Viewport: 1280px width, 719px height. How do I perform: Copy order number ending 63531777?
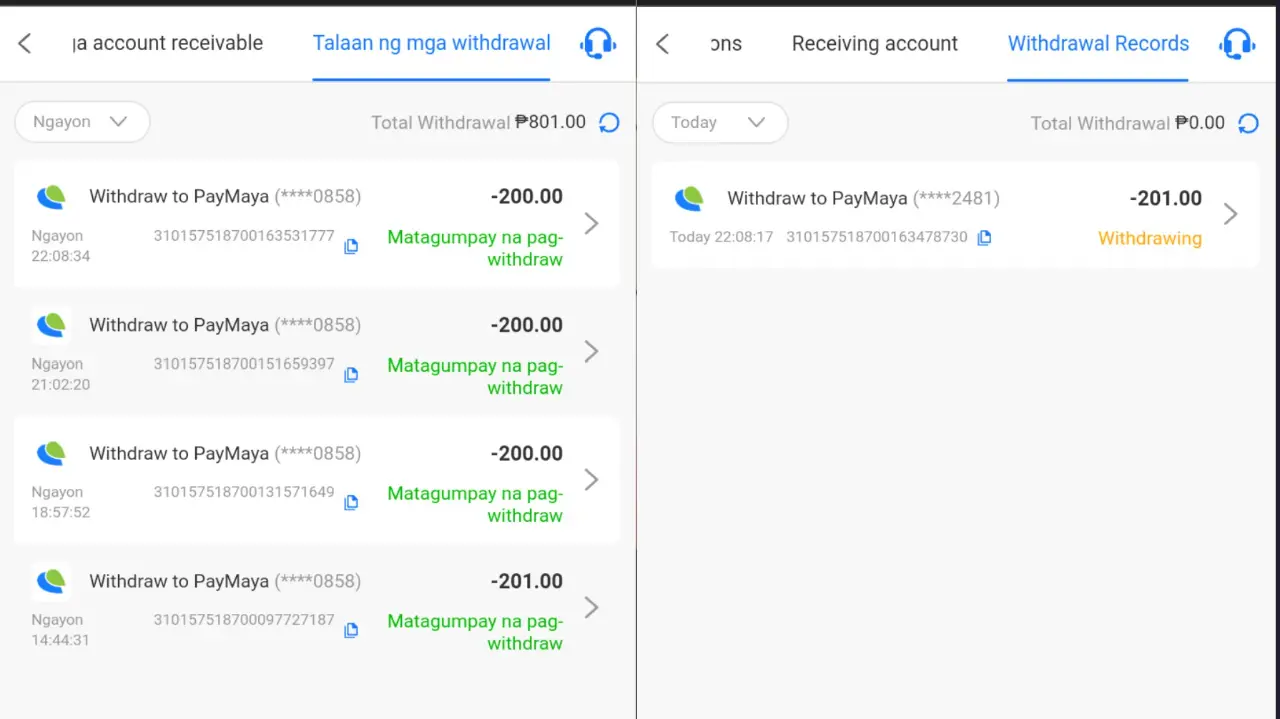351,246
